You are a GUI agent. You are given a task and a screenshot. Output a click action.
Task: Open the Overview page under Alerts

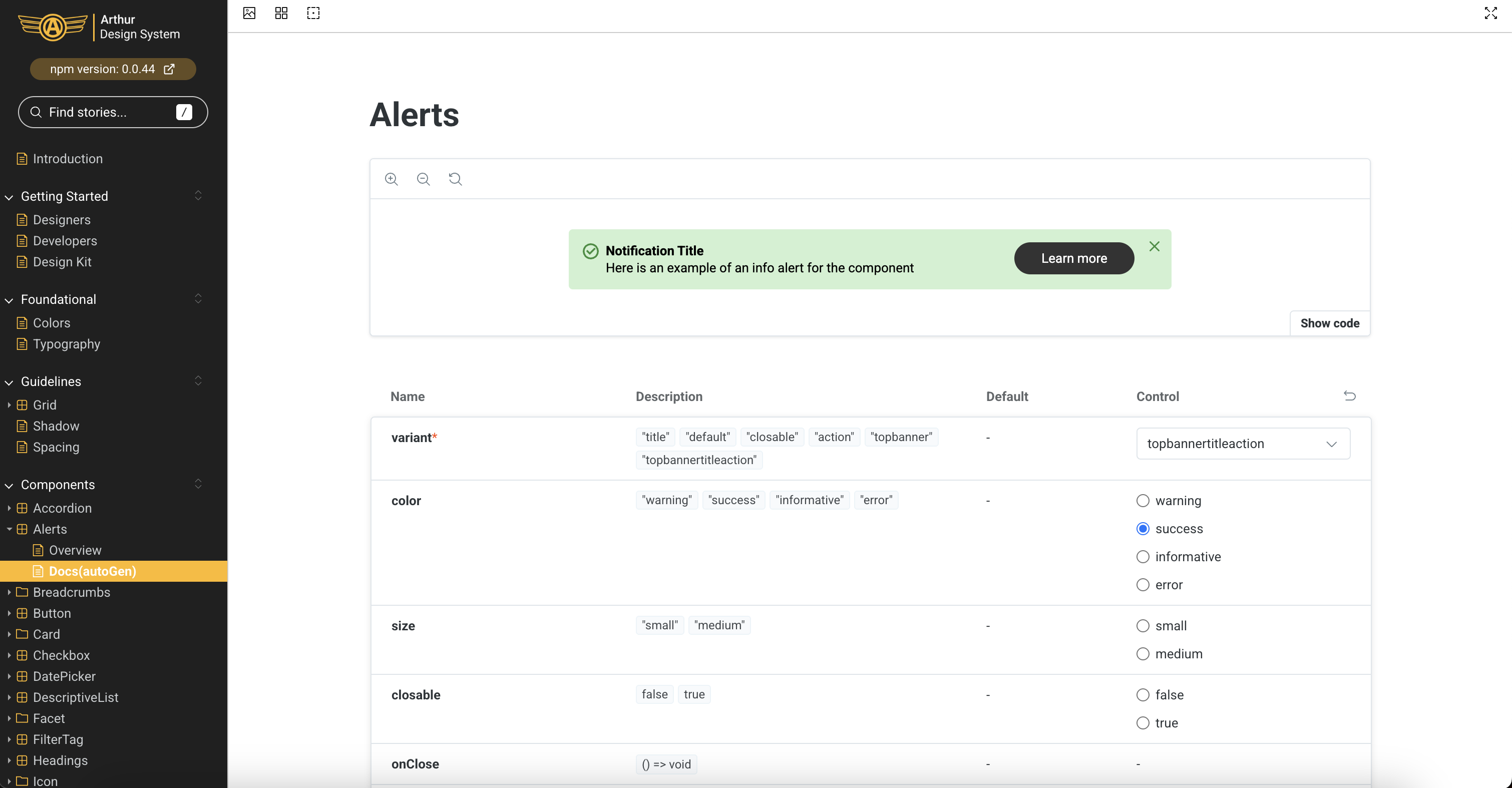(75, 550)
